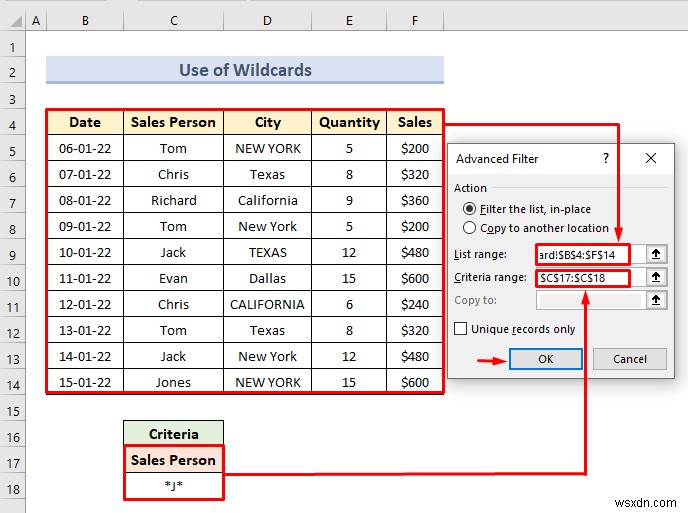
Task: Select the date cell 10-01-22
Action: [85, 252]
